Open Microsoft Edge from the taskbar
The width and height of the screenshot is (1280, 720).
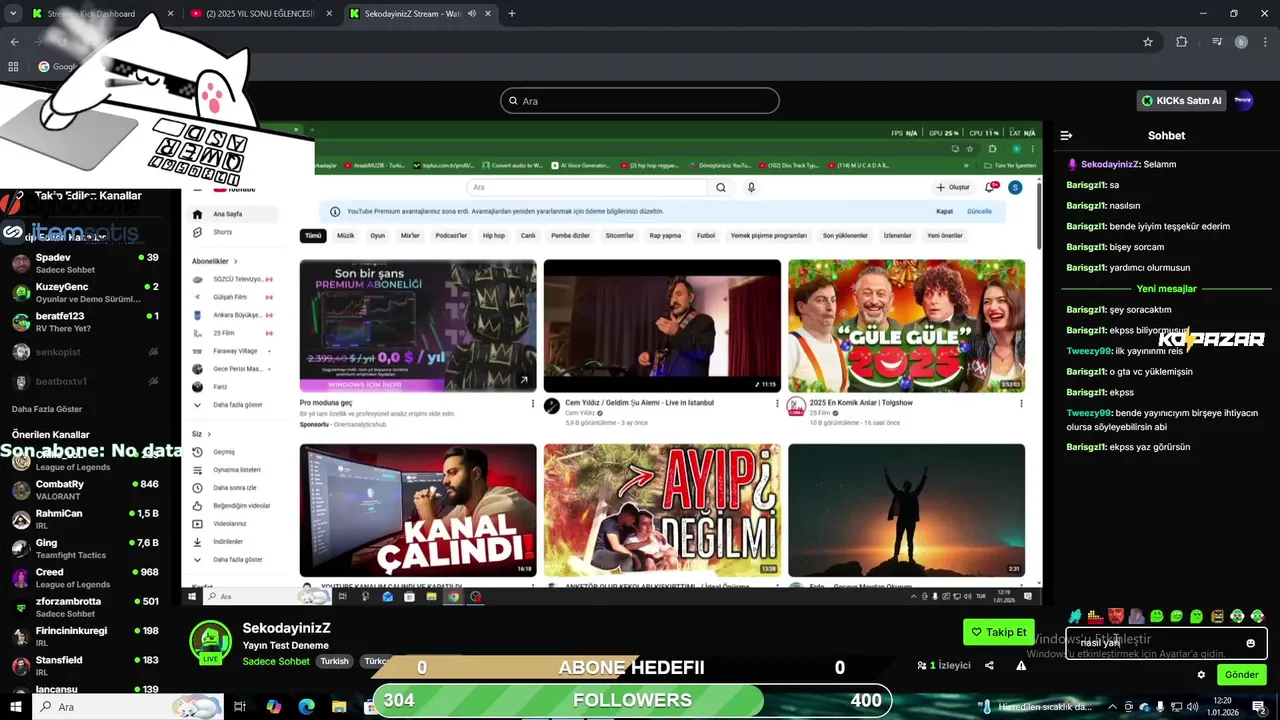click(x=306, y=707)
